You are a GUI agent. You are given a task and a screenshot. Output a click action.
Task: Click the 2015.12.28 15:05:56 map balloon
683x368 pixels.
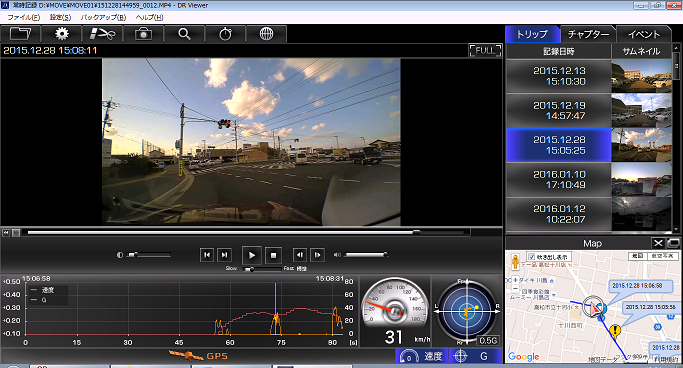tap(650, 307)
